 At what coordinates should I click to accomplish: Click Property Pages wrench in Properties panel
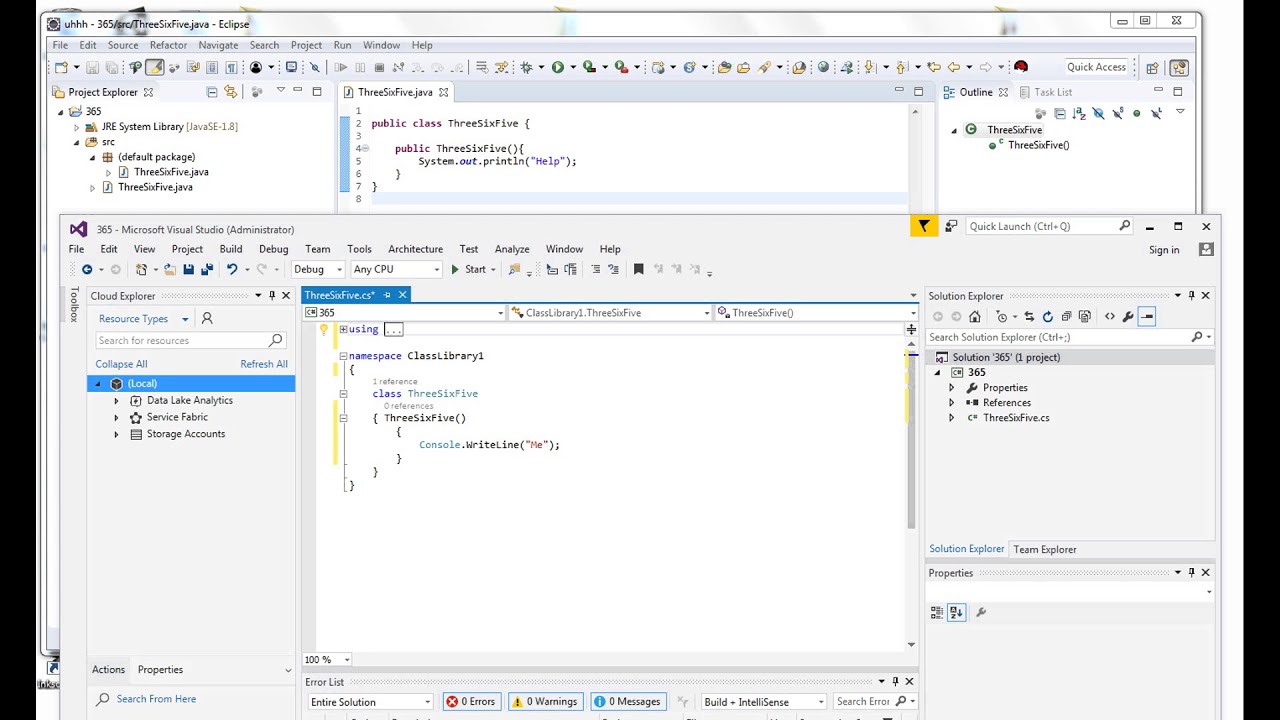[980, 612]
